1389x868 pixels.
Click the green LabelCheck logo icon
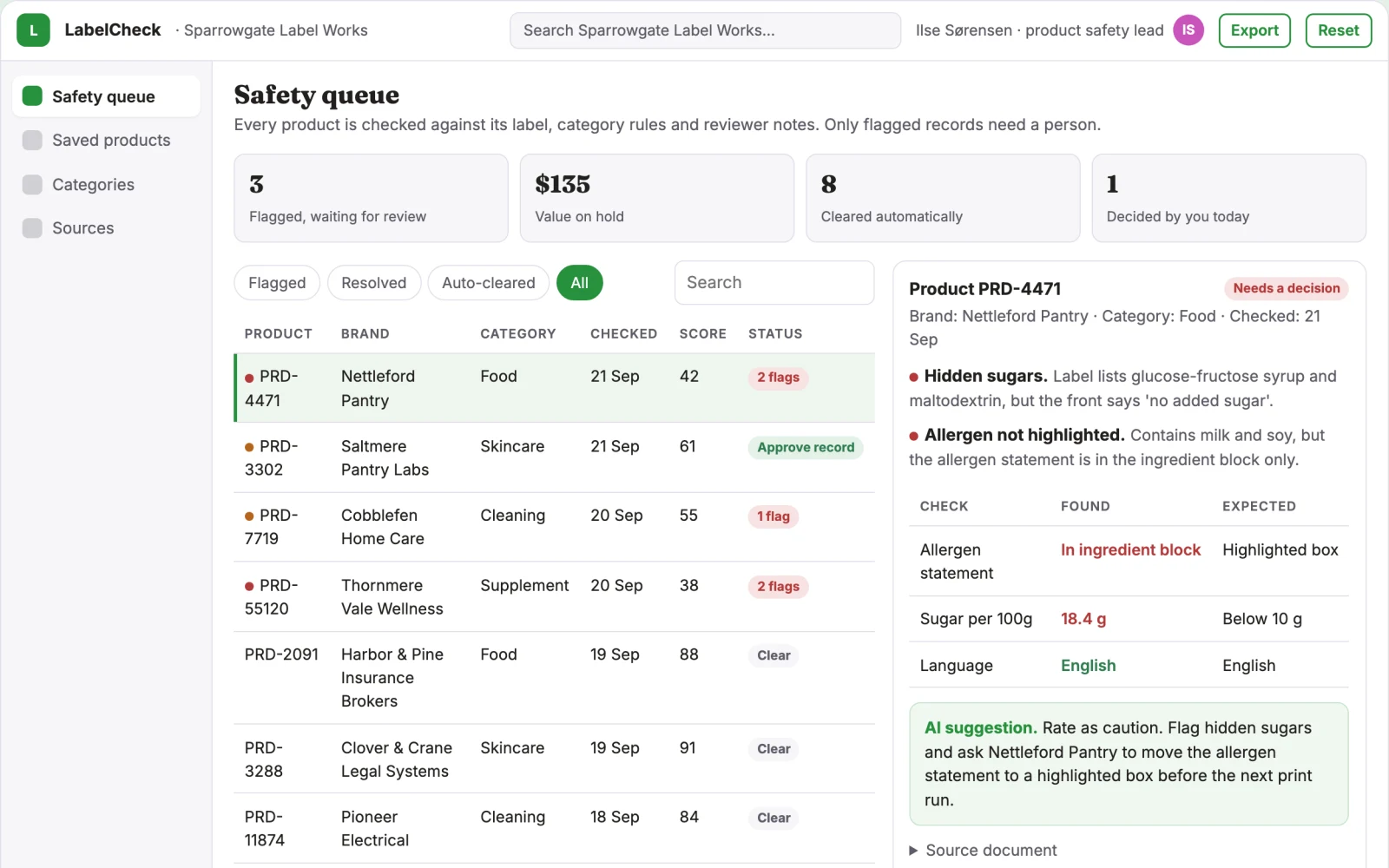click(x=33, y=30)
